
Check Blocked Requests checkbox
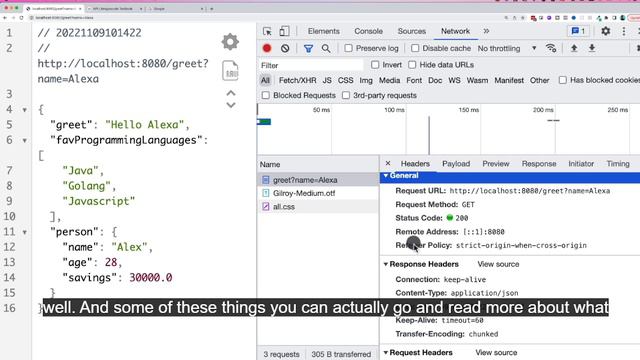(266, 95)
